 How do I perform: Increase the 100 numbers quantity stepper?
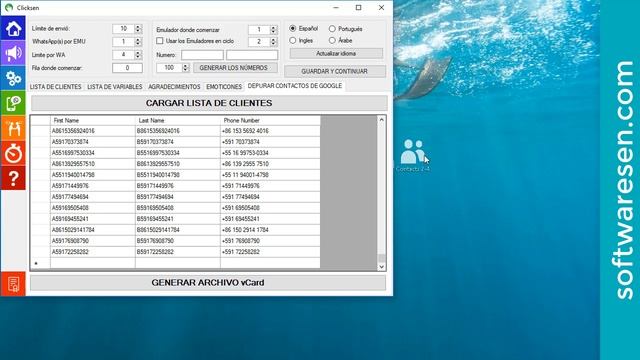click(186, 66)
